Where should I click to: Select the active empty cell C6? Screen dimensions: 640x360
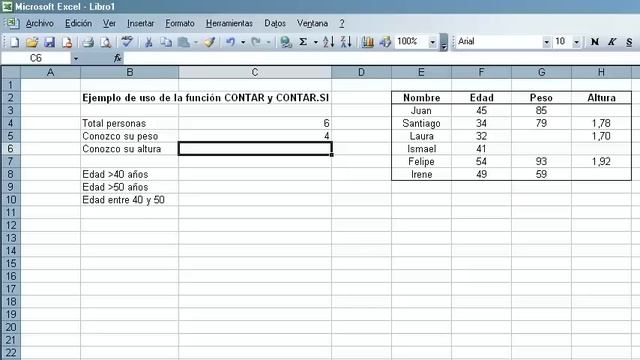point(255,149)
